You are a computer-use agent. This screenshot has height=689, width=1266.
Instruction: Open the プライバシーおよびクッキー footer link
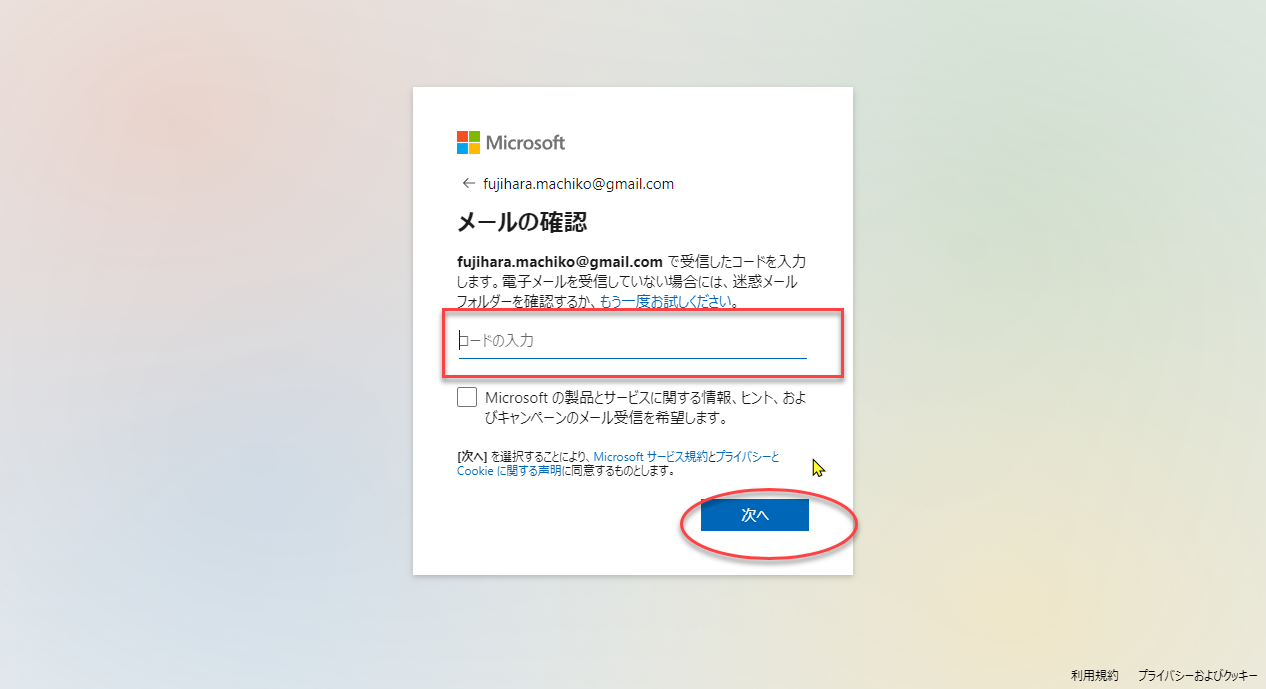pos(1197,676)
